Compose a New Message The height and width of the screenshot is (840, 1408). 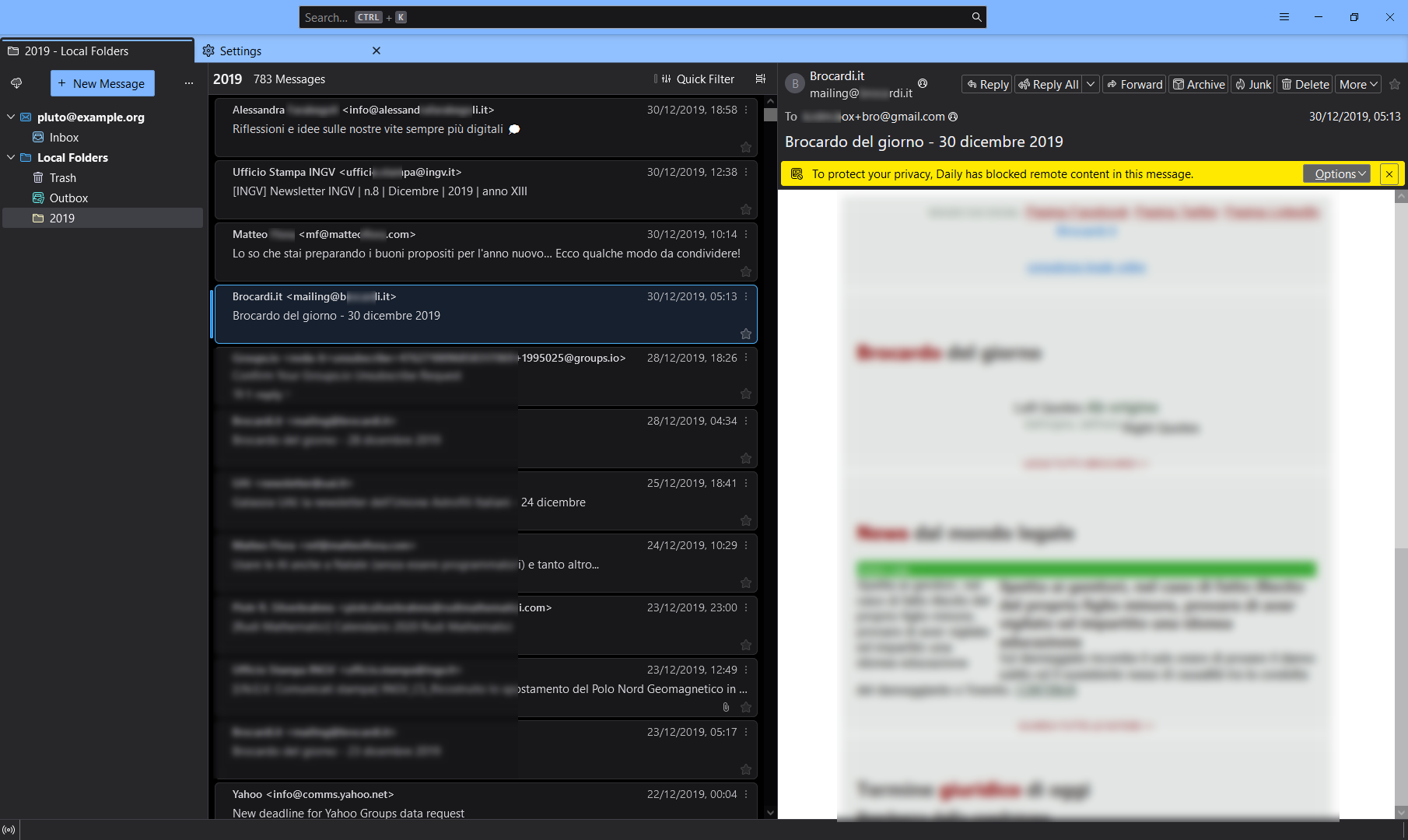coord(103,83)
